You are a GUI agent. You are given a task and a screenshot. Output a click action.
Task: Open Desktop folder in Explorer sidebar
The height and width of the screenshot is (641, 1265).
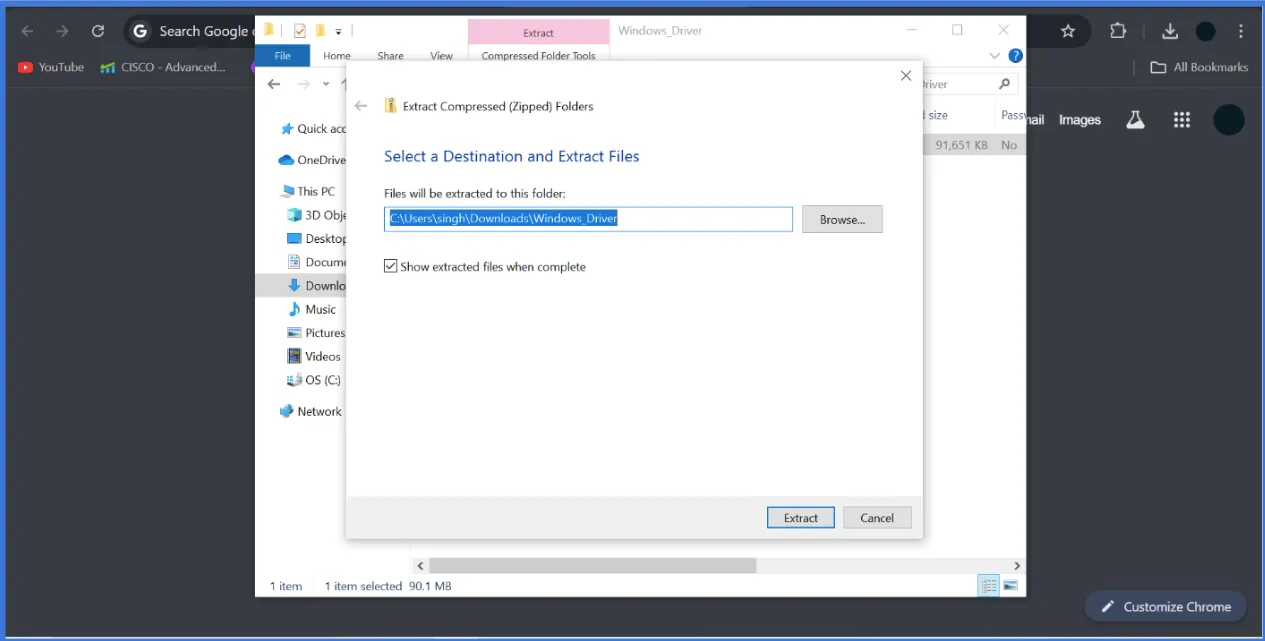316,239
